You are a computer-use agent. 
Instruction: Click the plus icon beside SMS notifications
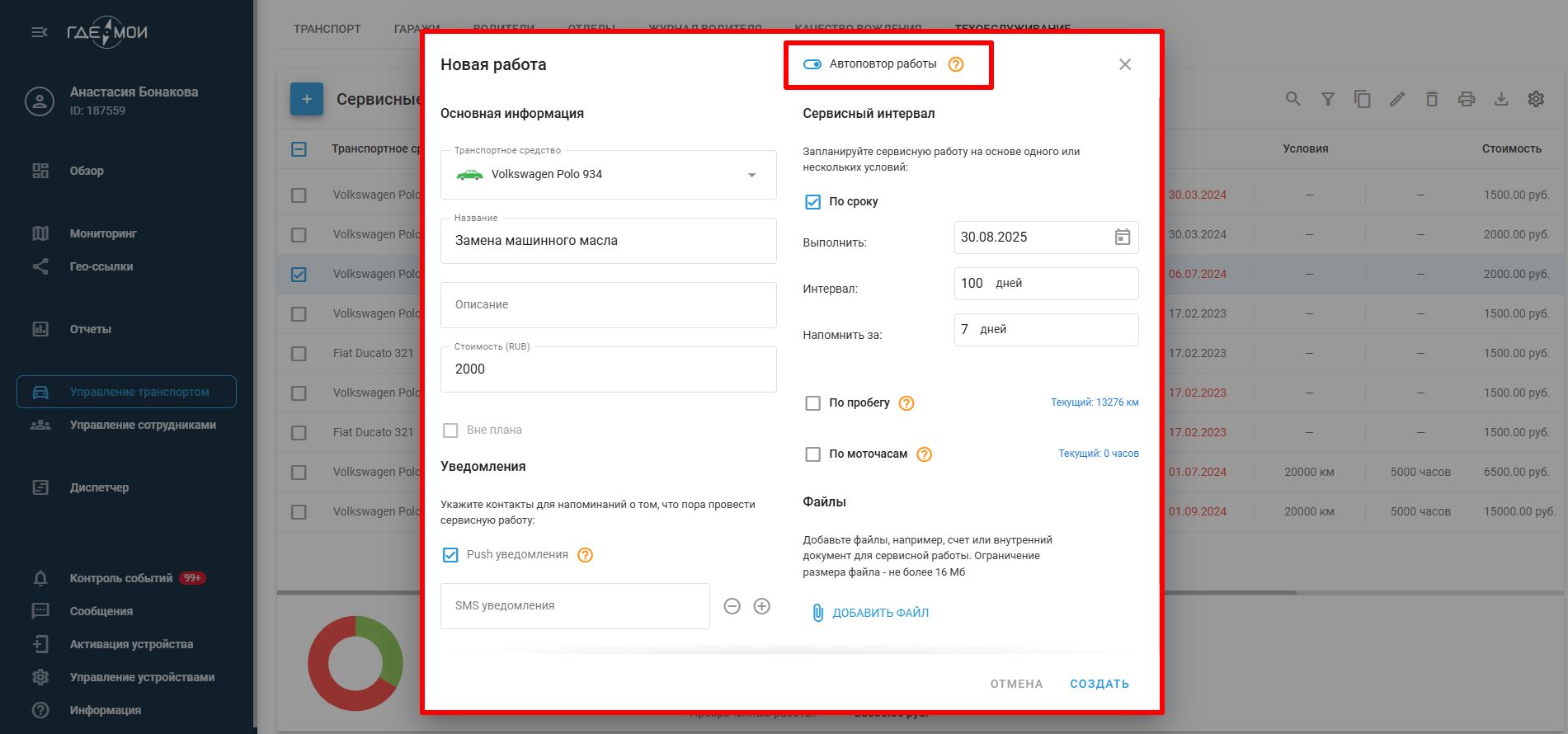(761, 606)
